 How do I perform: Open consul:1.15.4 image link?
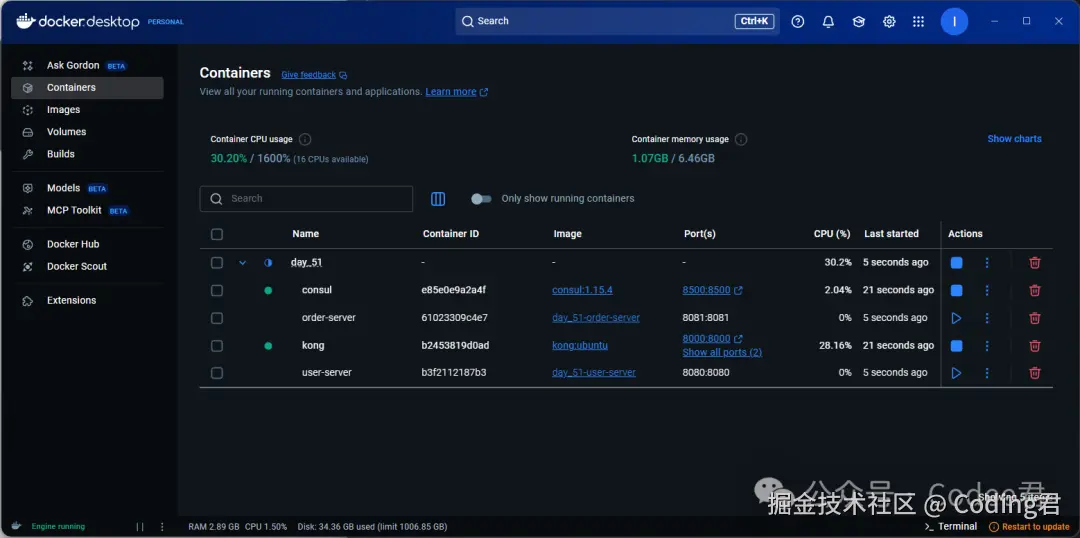(582, 291)
